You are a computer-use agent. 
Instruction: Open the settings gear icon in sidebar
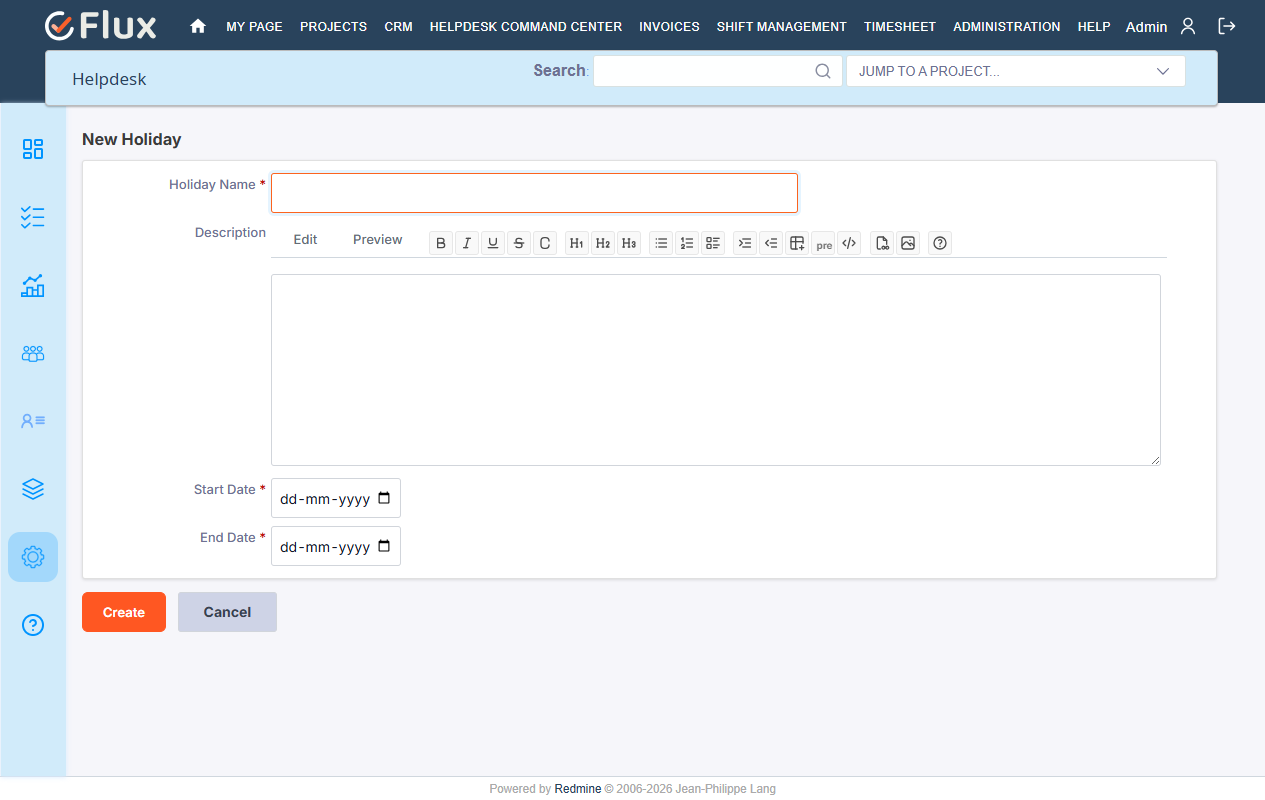point(33,557)
